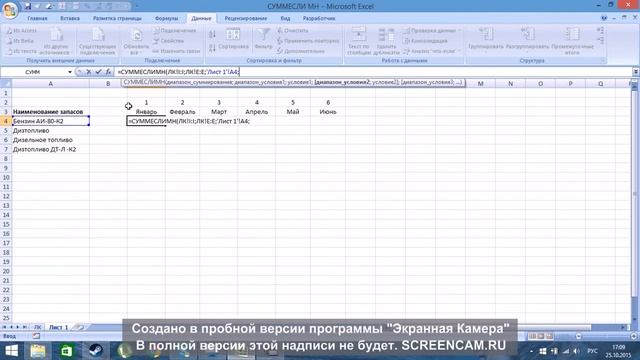Click the Июнь header cell

tap(328, 112)
